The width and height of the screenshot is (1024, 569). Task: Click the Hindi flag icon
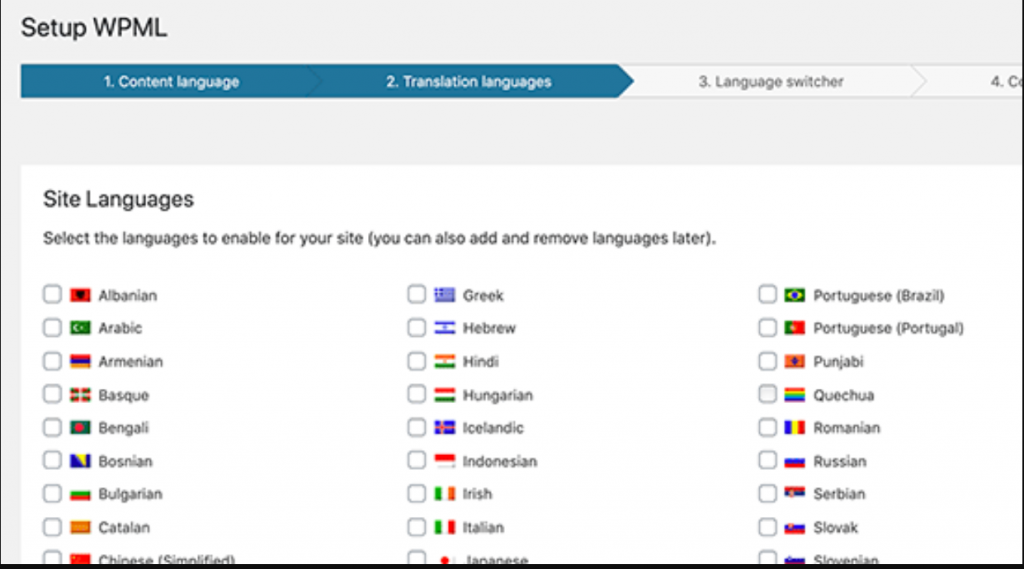click(445, 361)
